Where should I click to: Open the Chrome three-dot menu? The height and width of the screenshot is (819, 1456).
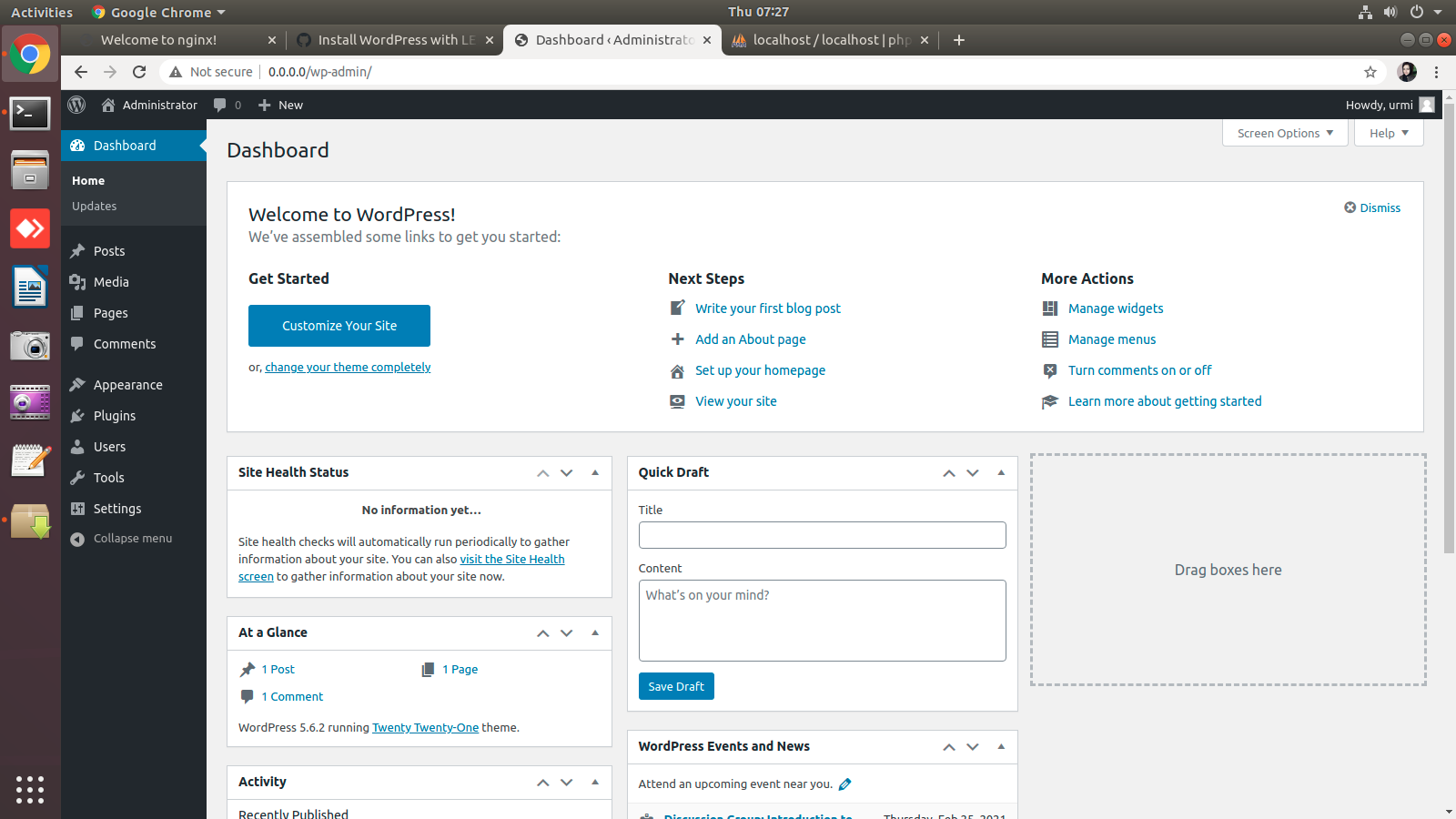tap(1436, 72)
